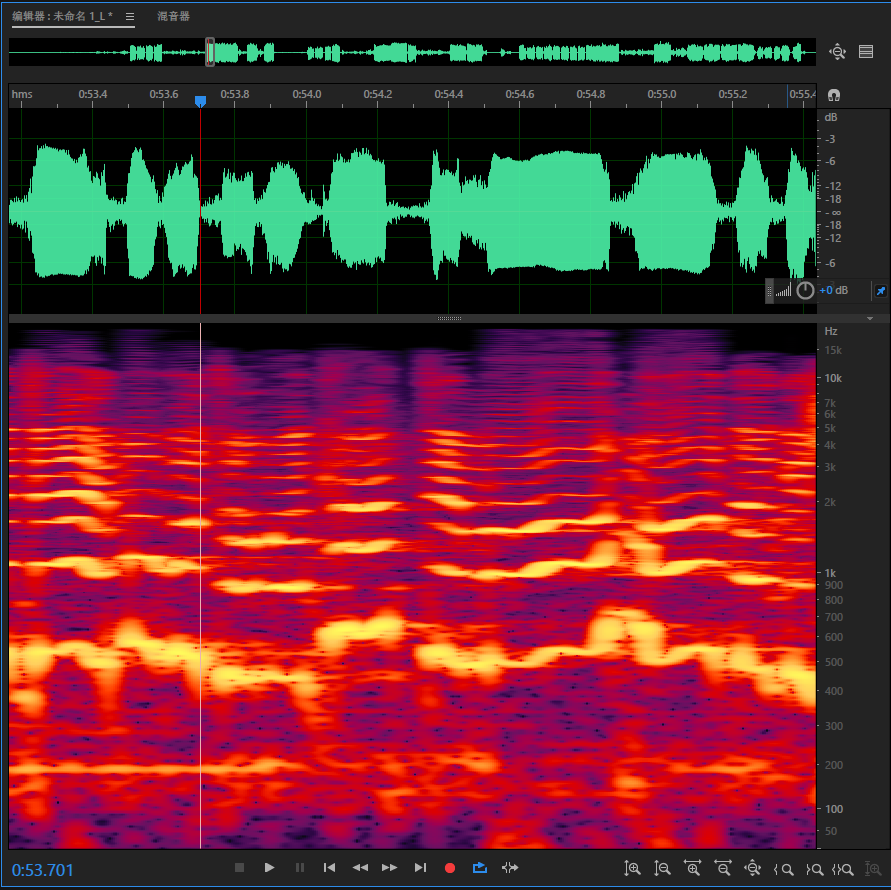
Task: Click the Skip Selection button
Action: 510,868
